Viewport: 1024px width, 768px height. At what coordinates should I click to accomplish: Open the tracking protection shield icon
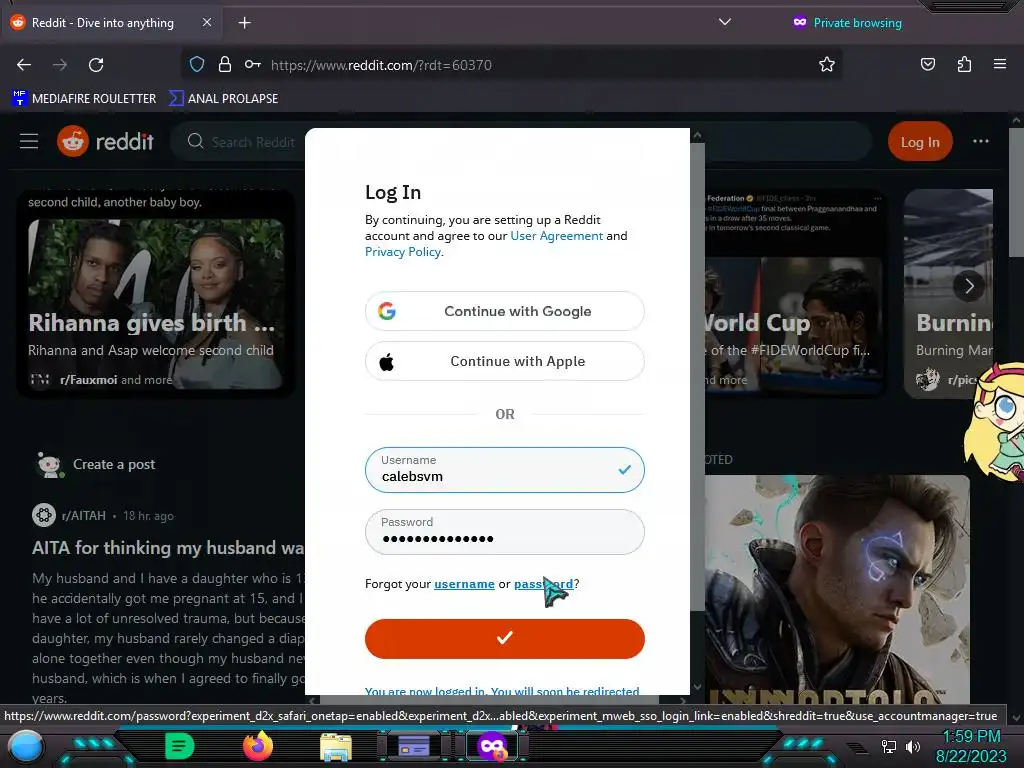[197, 64]
